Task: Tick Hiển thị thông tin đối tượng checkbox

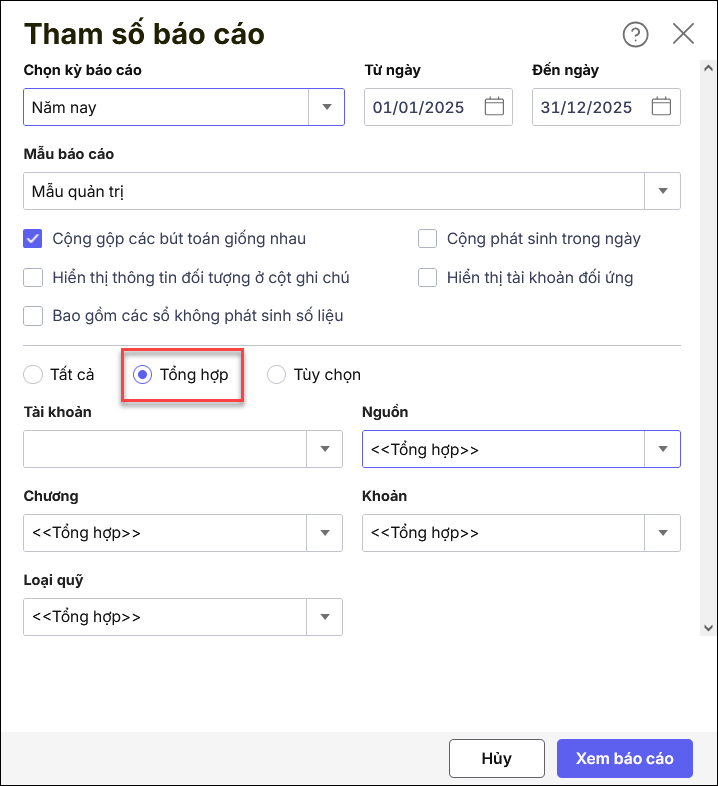Action: (x=34, y=278)
